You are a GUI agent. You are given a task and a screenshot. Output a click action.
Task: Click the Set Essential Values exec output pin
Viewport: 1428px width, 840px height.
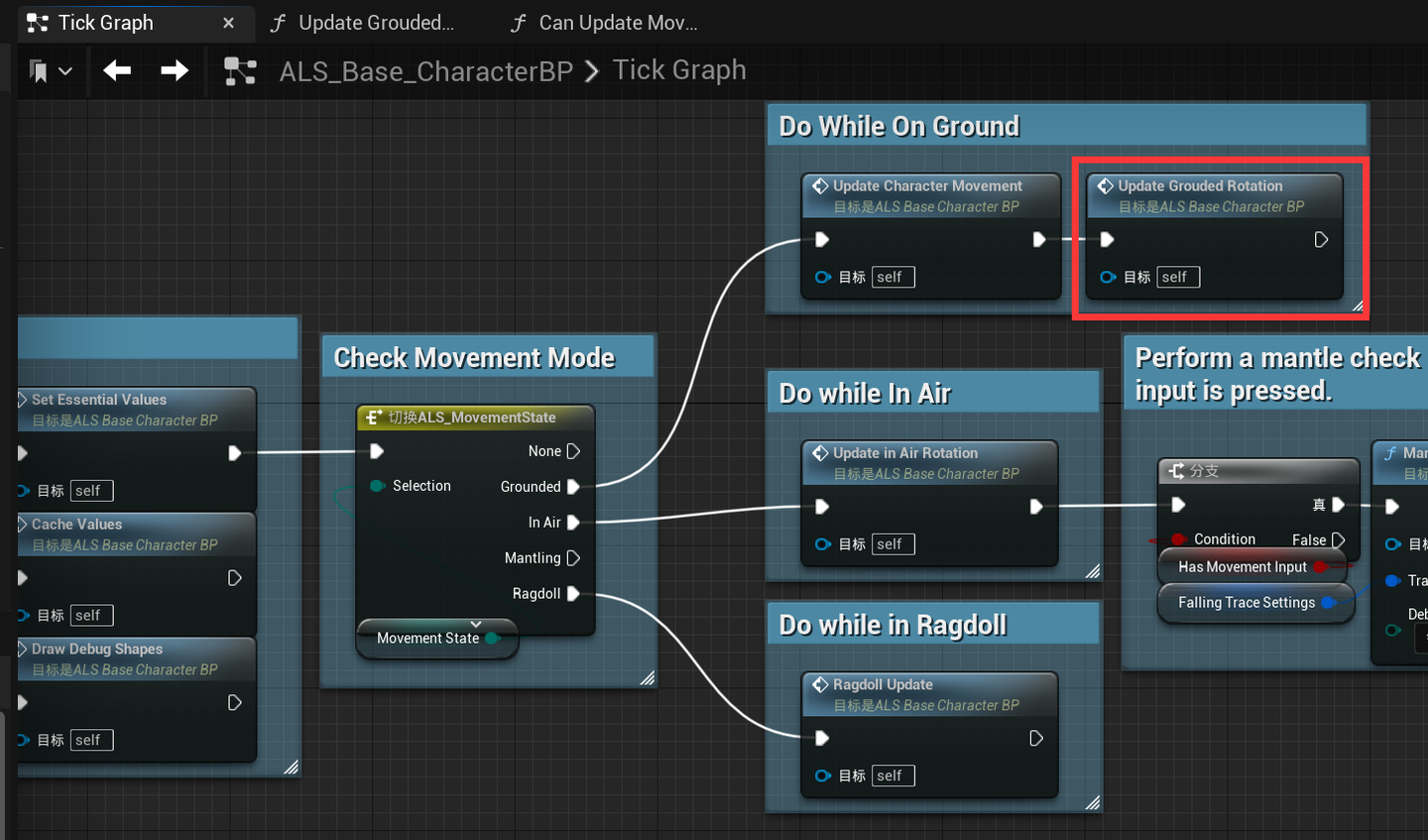pyautogui.click(x=234, y=453)
